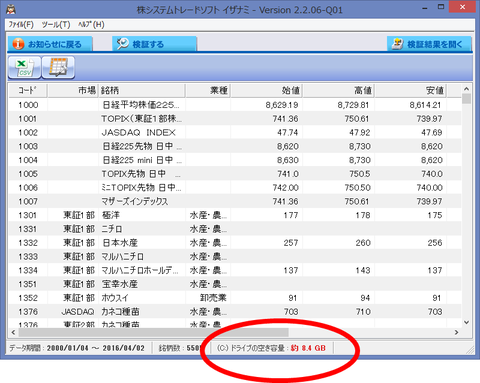Sort by 銘柄 column header

(x=142, y=90)
